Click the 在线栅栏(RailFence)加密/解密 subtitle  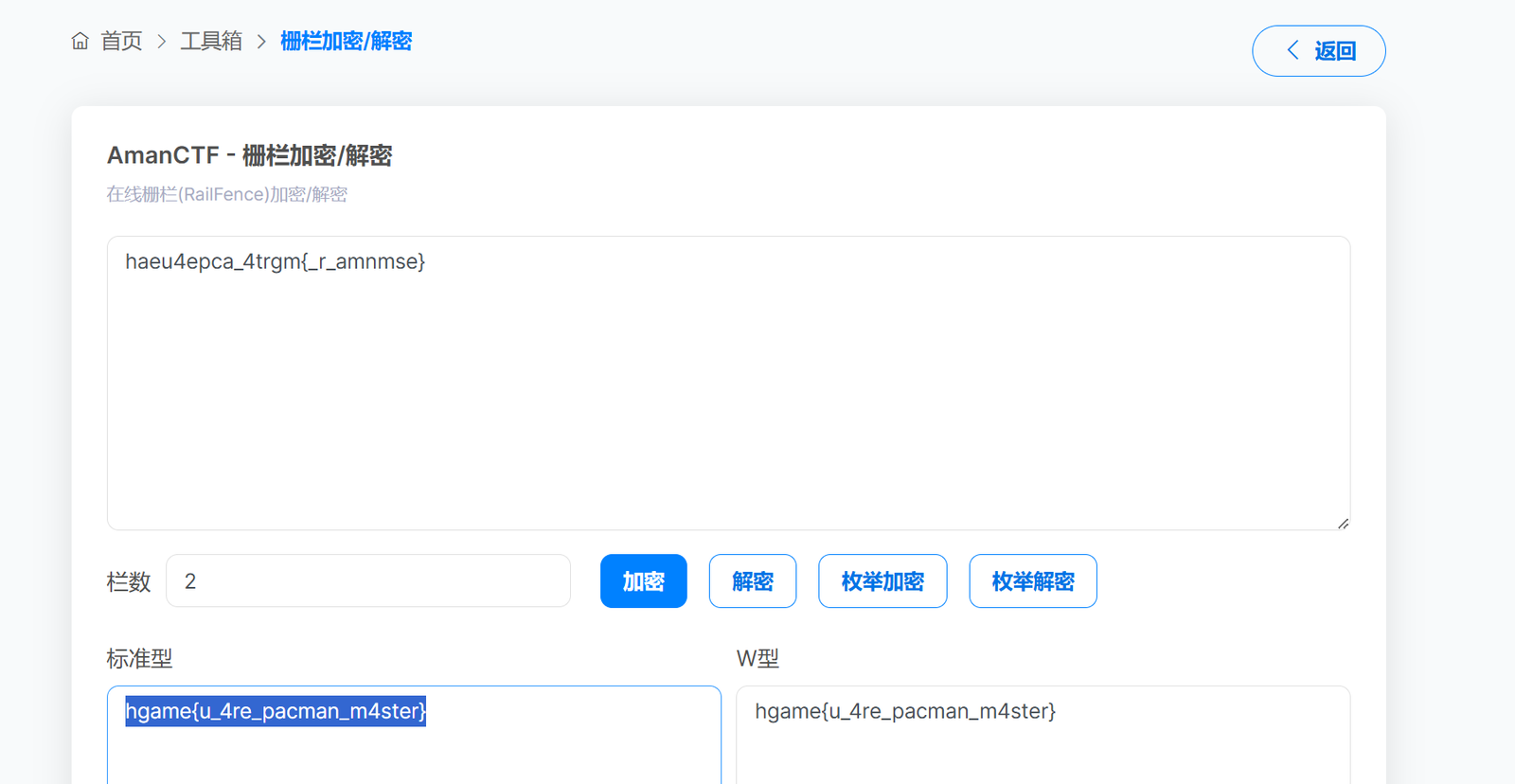tap(226, 194)
